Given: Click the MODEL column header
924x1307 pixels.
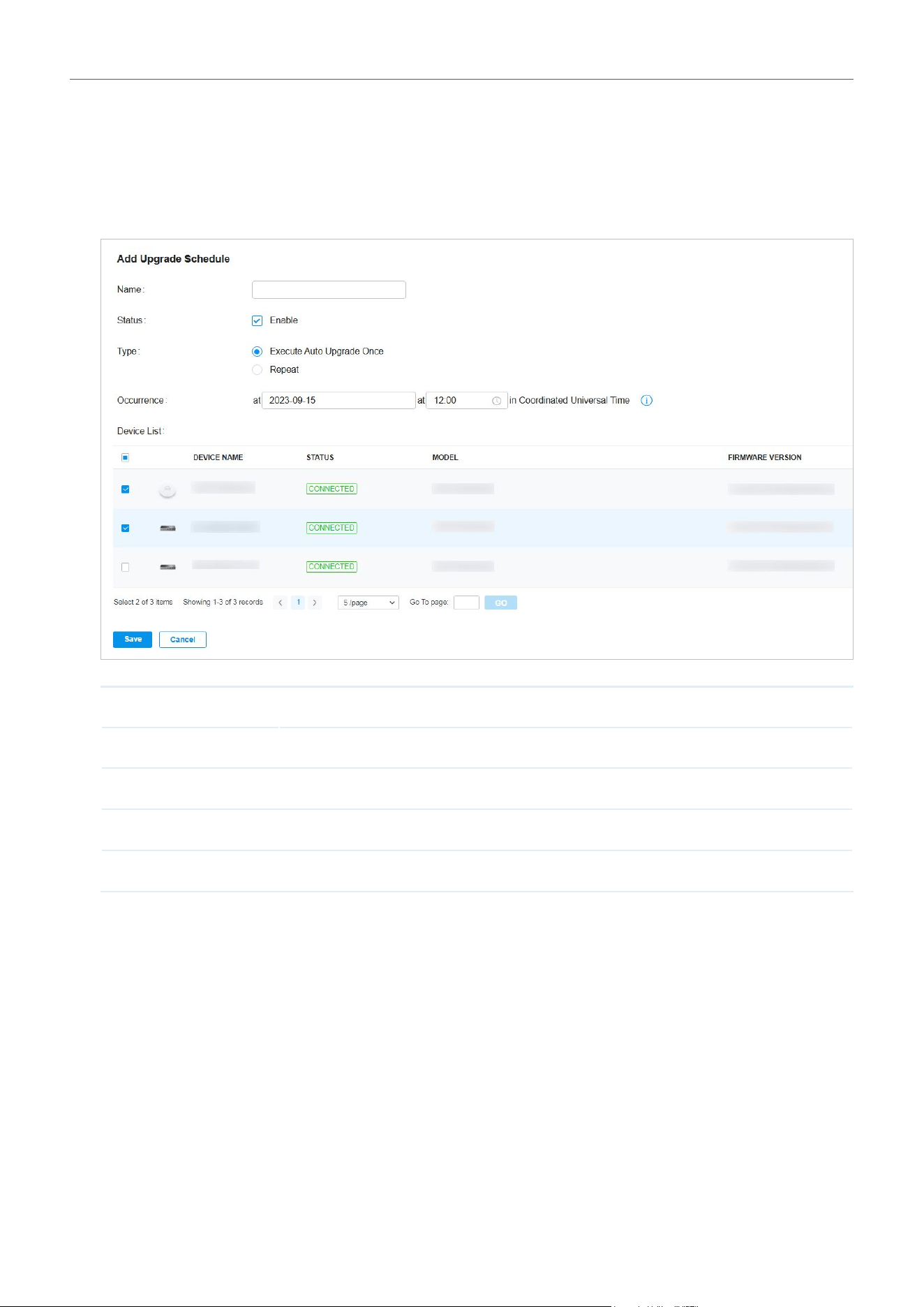Looking at the screenshot, I should (445, 458).
